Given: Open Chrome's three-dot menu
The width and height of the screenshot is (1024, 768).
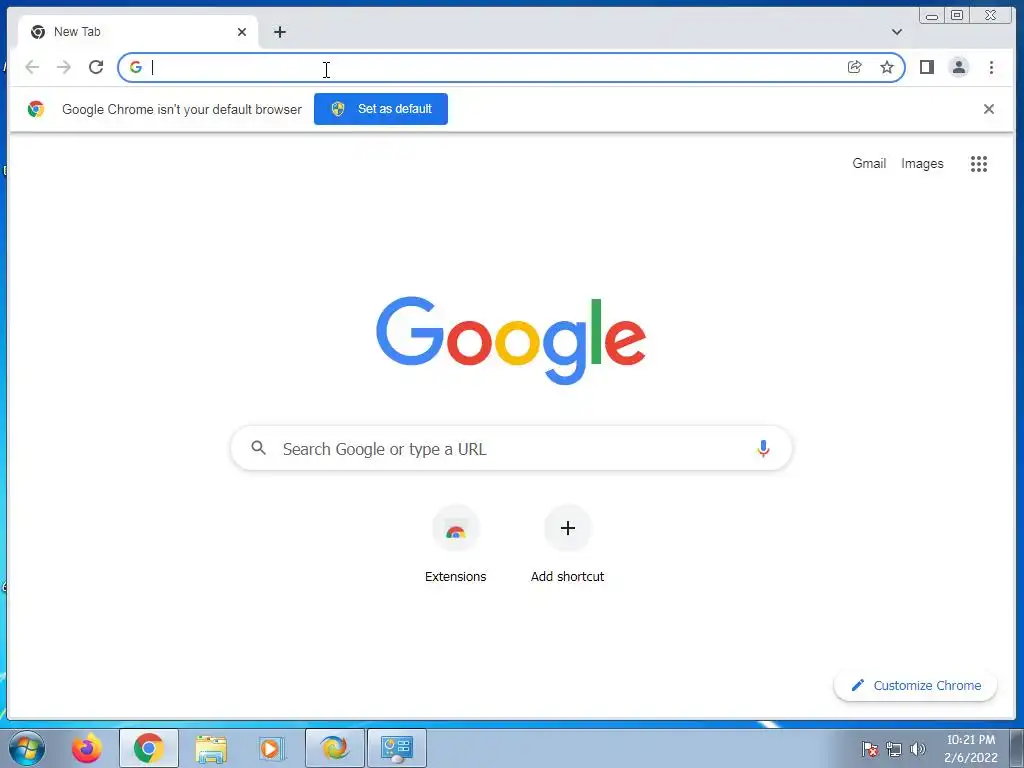Looking at the screenshot, I should pyautogui.click(x=991, y=67).
